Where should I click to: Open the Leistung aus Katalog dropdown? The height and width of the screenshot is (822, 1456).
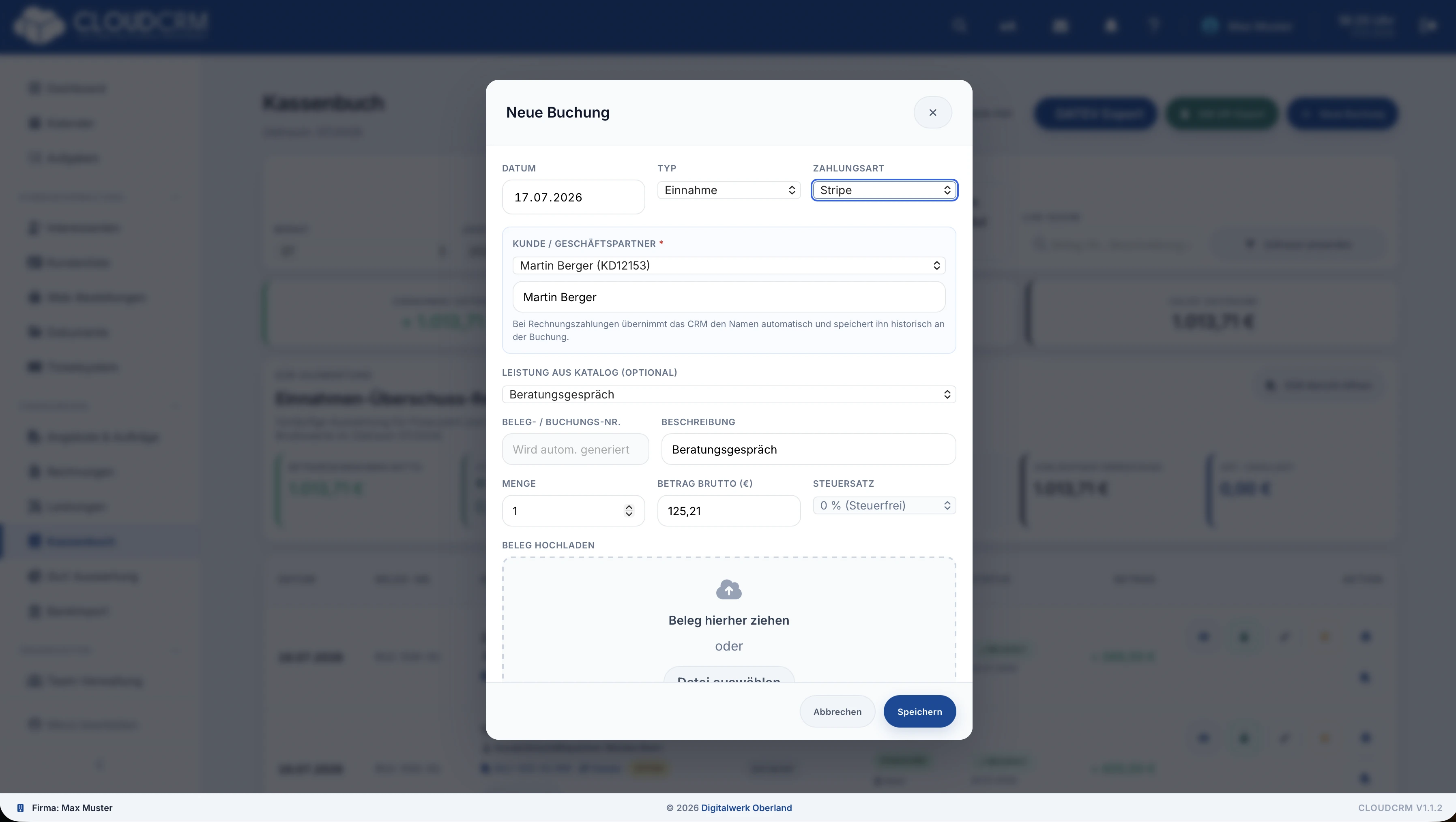(728, 394)
